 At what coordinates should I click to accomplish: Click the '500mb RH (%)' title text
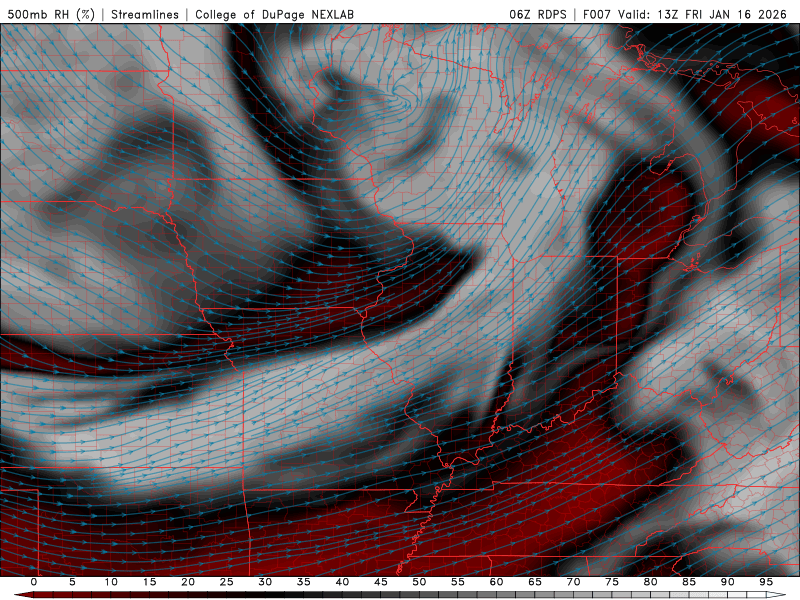point(52,14)
